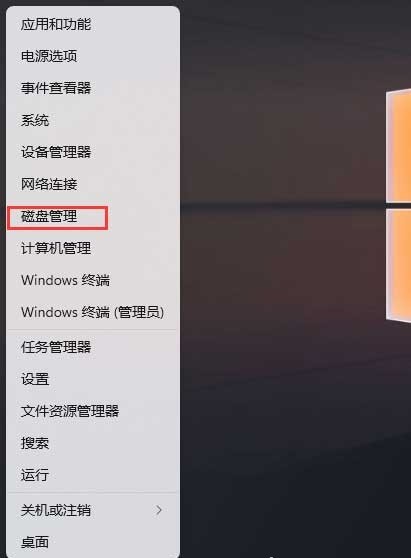
Task: Open 文件资源管理器
Action: [x=93, y=411]
